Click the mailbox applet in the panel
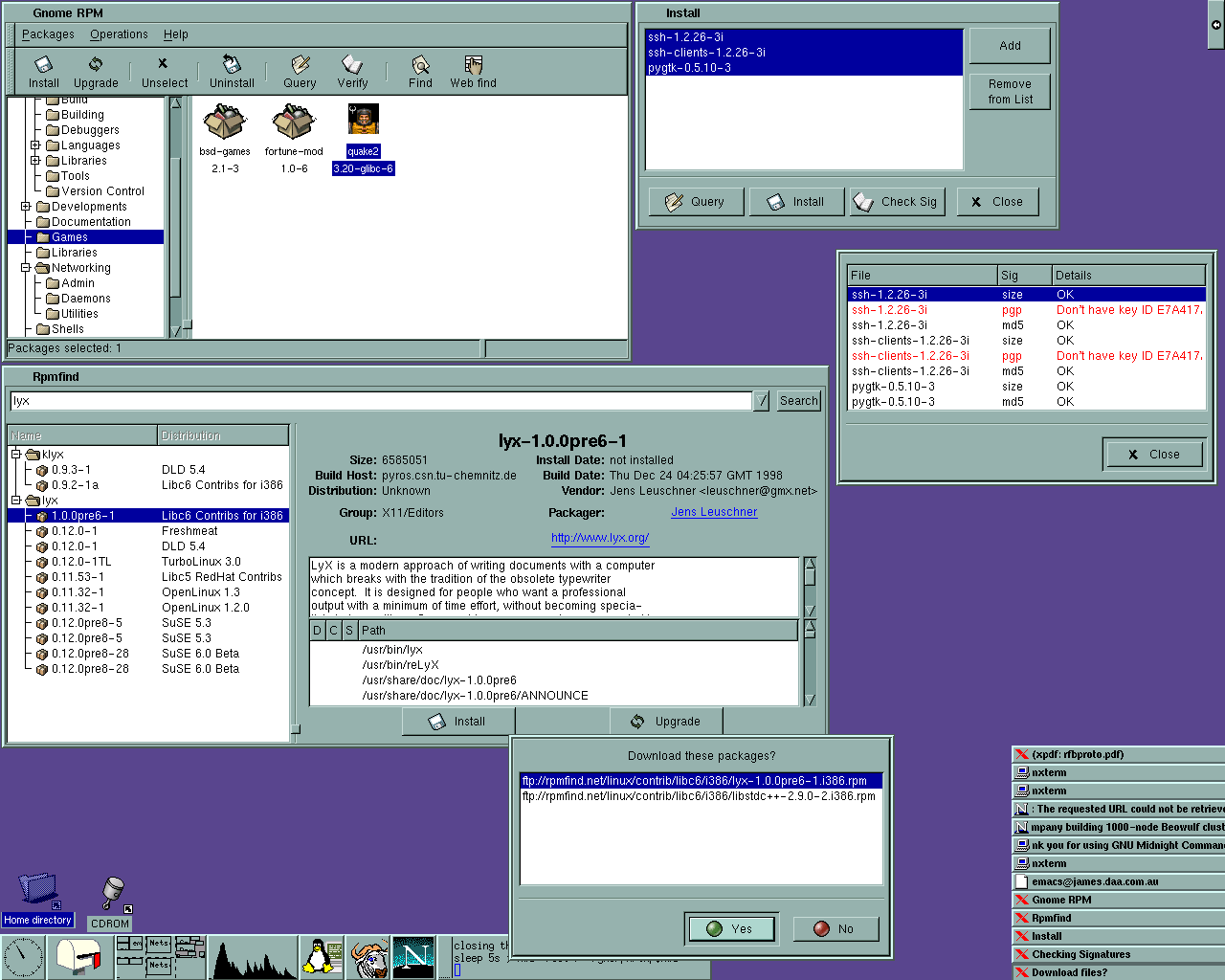The image size is (1225, 980). pyautogui.click(x=80, y=957)
